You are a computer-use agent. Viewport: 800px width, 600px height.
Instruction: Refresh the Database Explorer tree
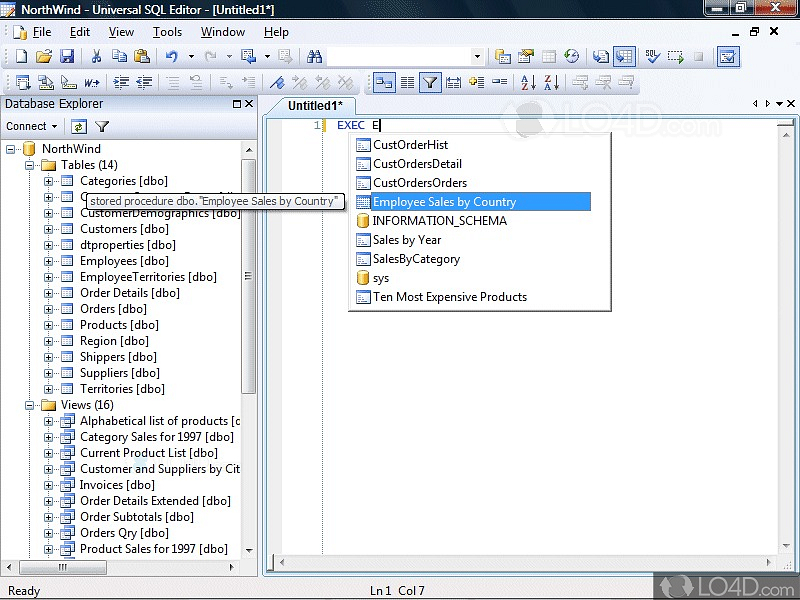click(78, 127)
